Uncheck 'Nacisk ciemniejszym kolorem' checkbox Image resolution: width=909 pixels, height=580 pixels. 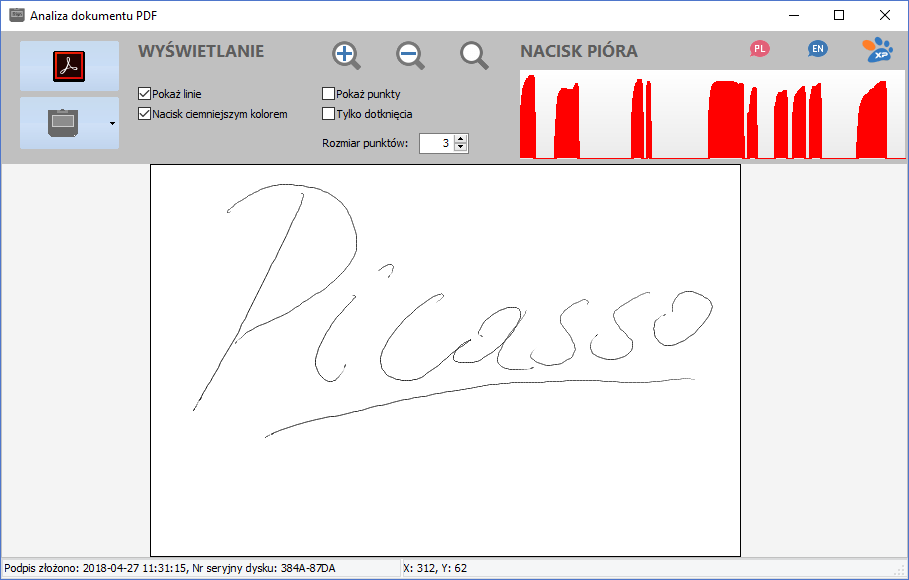(x=144, y=114)
